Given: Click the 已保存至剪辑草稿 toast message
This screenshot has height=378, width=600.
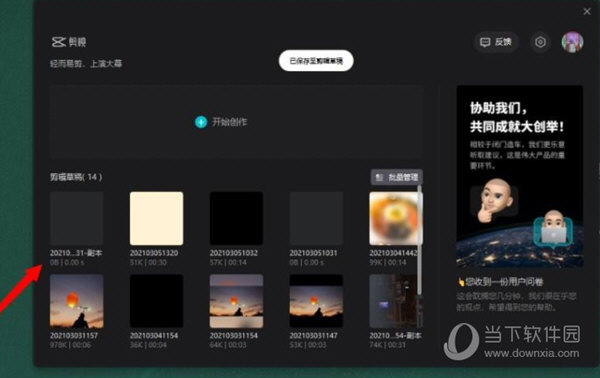Looking at the screenshot, I should click(316, 60).
